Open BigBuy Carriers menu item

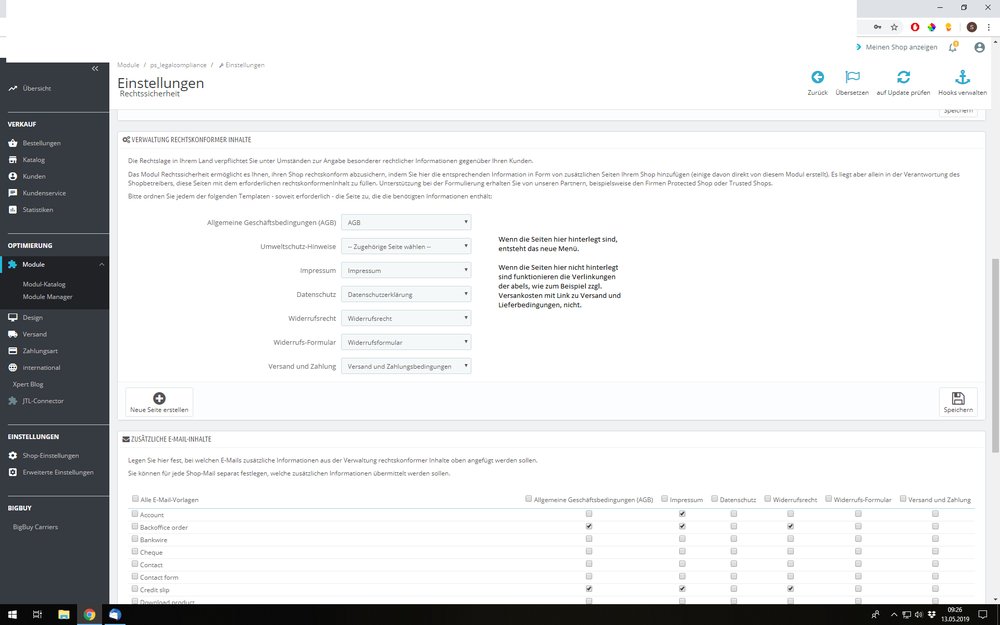35,527
